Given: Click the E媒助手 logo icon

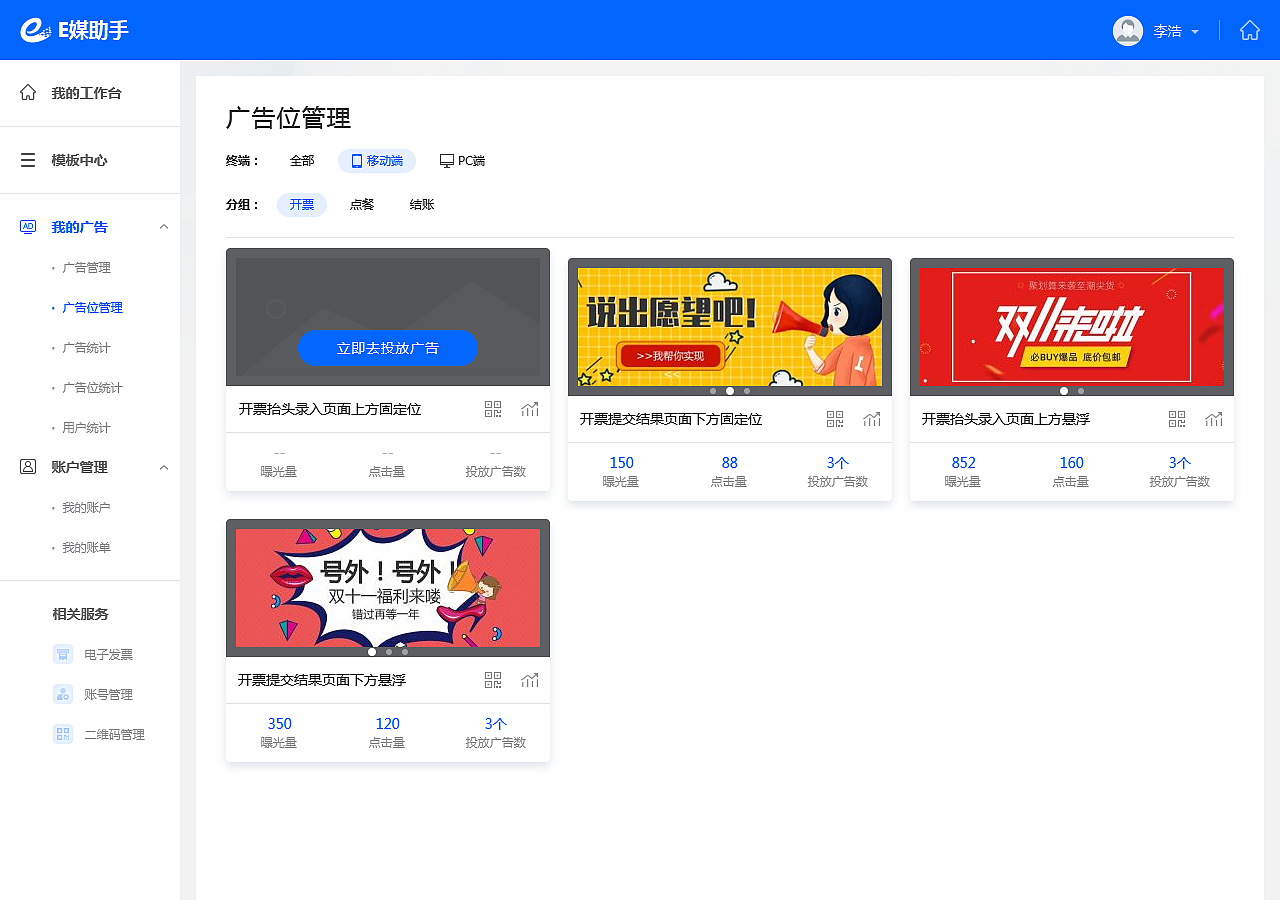Looking at the screenshot, I should click(x=36, y=30).
